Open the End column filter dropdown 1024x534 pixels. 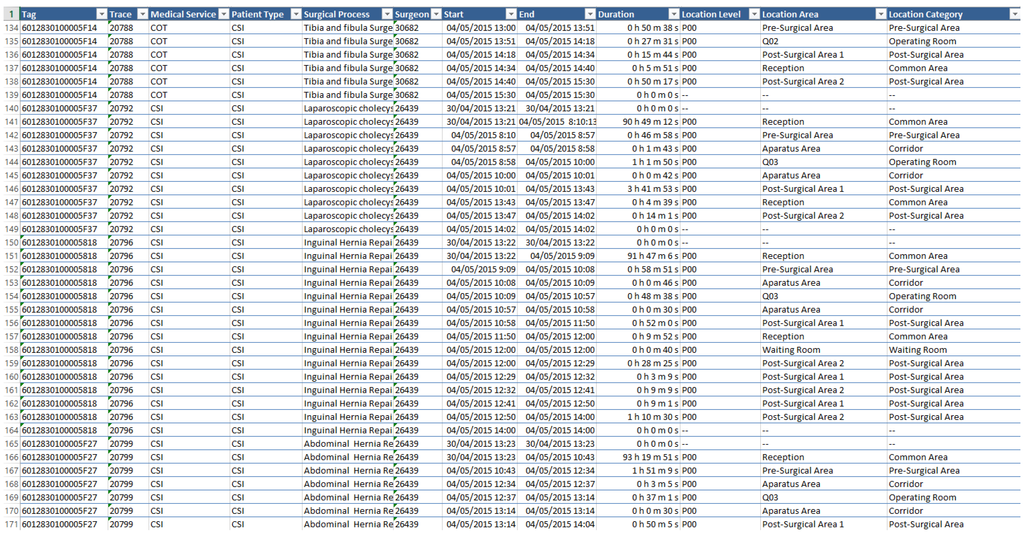click(590, 14)
